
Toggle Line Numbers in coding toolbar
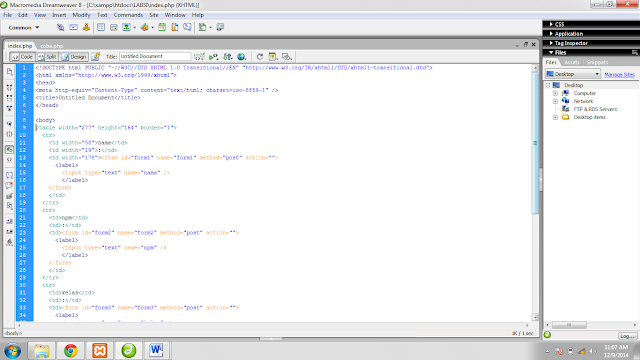9,149
